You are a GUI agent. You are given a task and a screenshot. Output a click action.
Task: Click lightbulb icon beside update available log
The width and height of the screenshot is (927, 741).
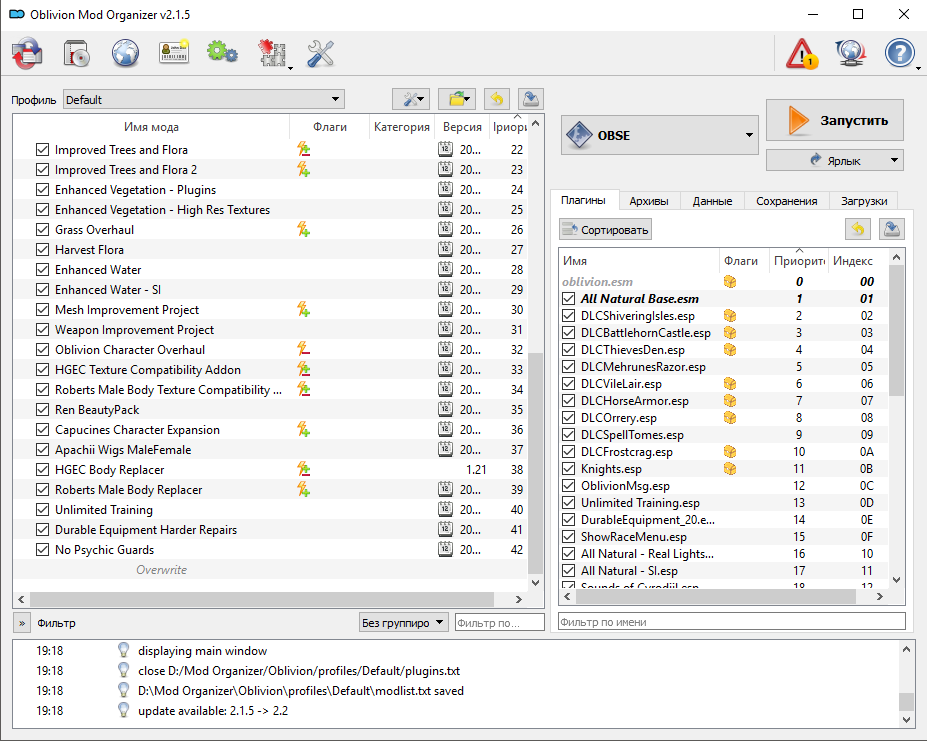pos(124,710)
